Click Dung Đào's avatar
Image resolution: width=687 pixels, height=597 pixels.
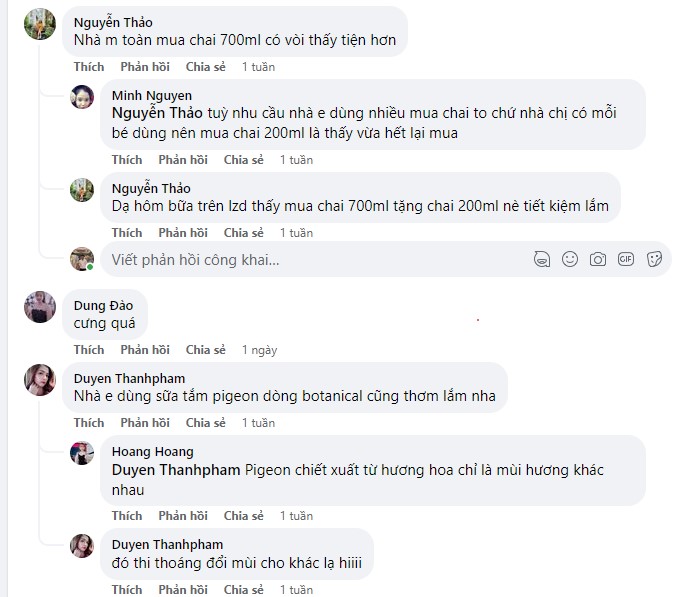coord(40,305)
